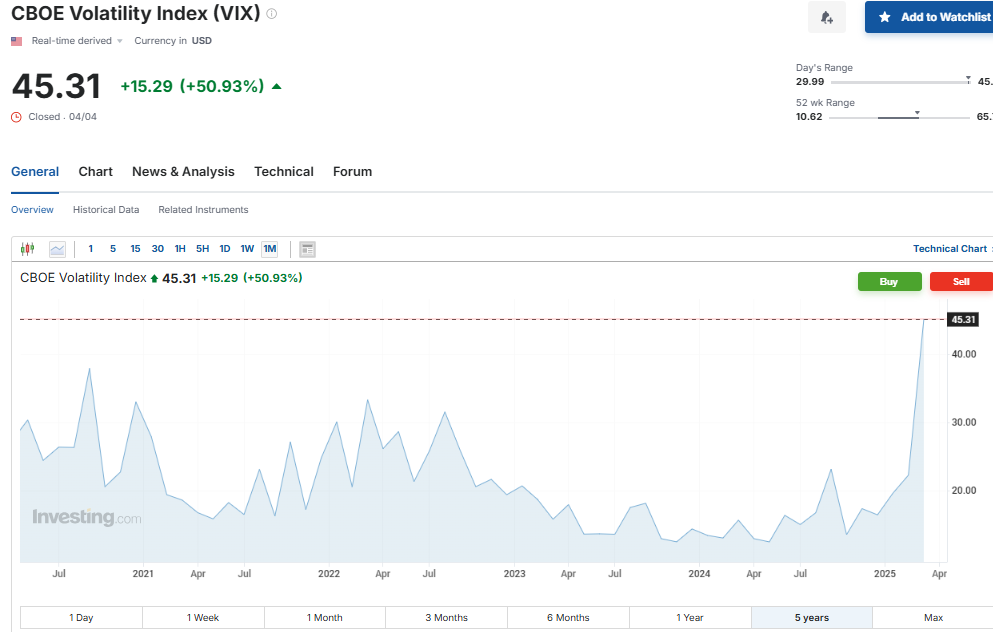Switch to candlestick chart type icon
The height and width of the screenshot is (632, 993).
coord(27,249)
